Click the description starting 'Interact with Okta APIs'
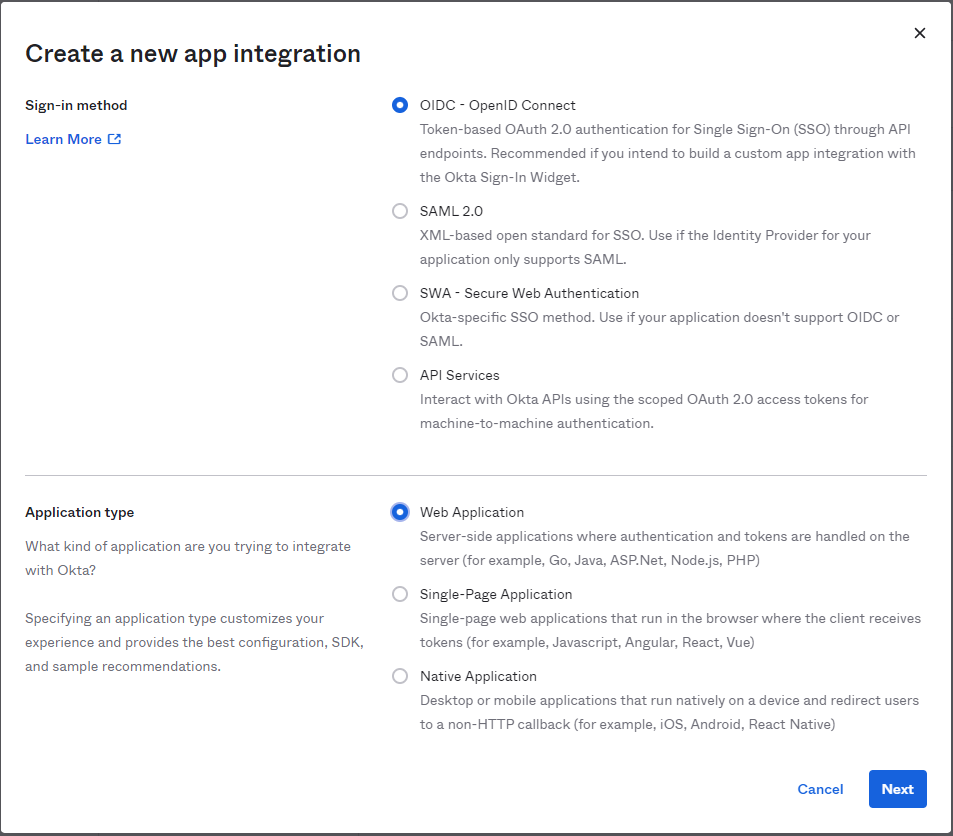This screenshot has width=953, height=836. (644, 411)
